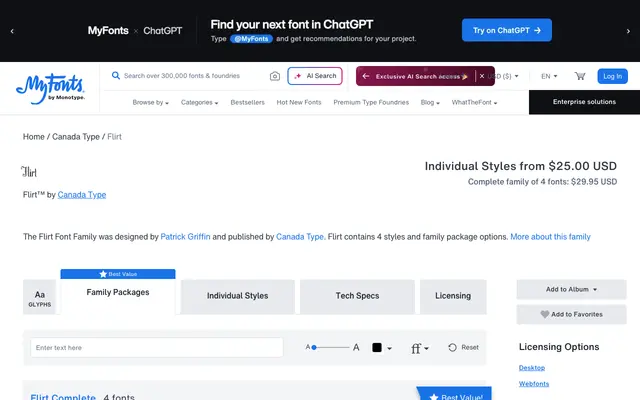The height and width of the screenshot is (400, 640).
Task: Go to previous banner slide arrow
Action: point(12,31)
